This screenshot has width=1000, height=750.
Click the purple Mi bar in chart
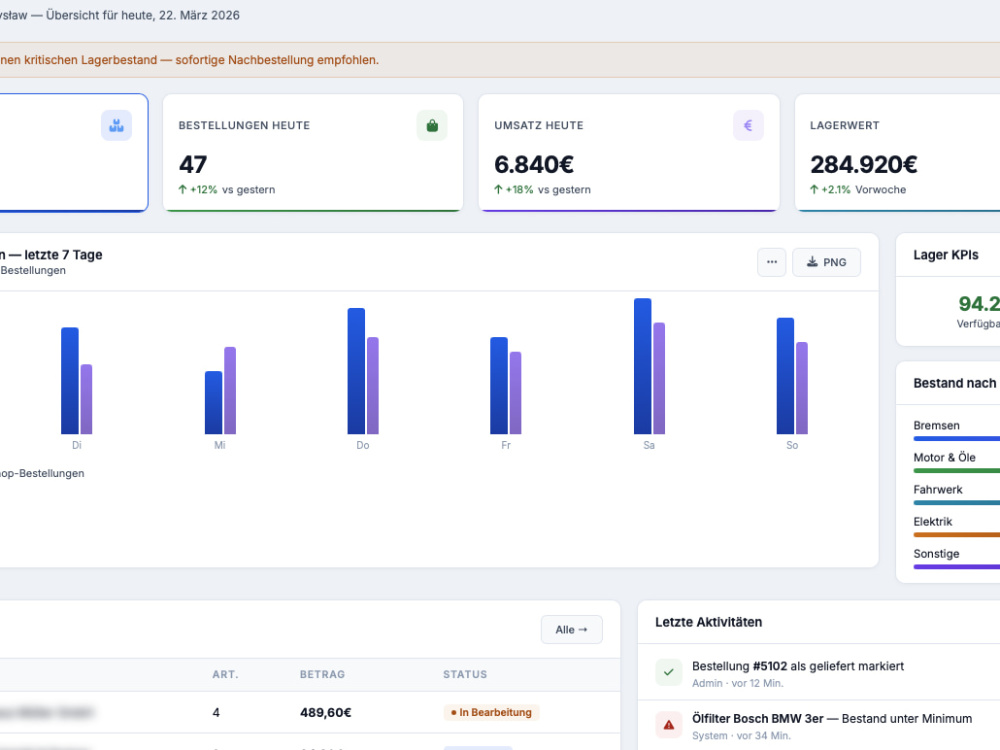230,390
